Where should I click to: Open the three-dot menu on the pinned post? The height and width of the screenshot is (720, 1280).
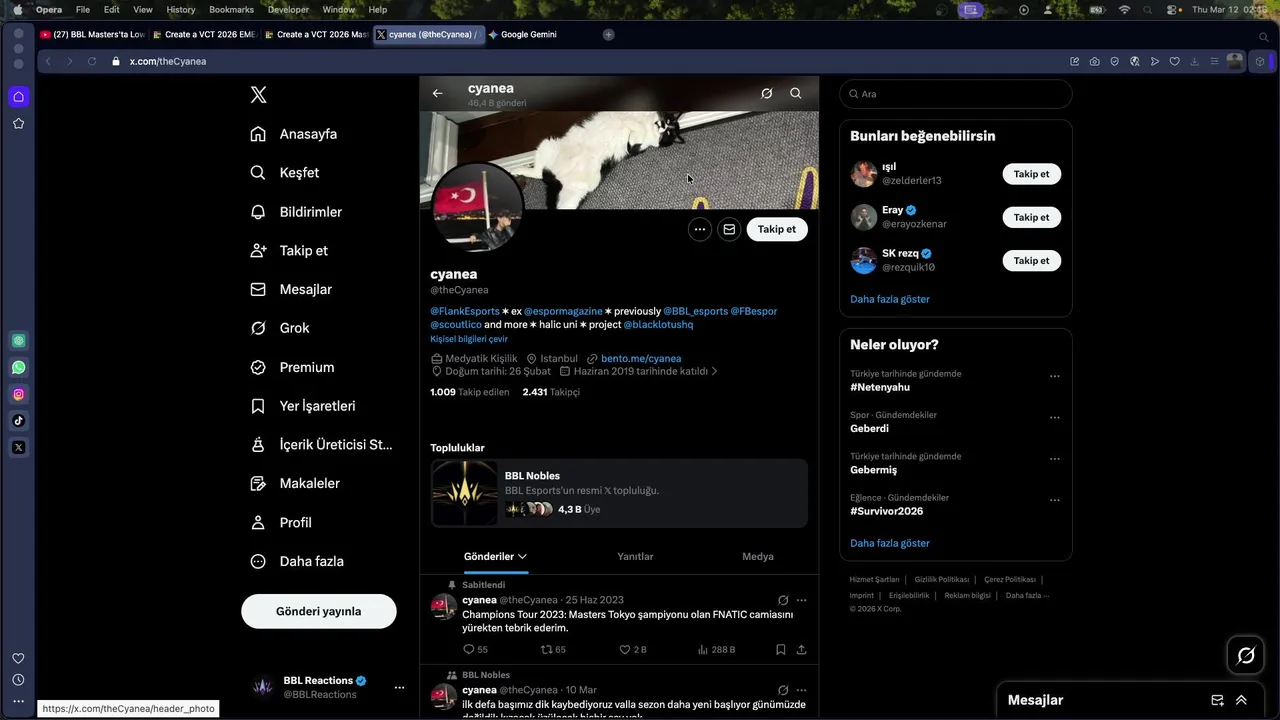(801, 600)
